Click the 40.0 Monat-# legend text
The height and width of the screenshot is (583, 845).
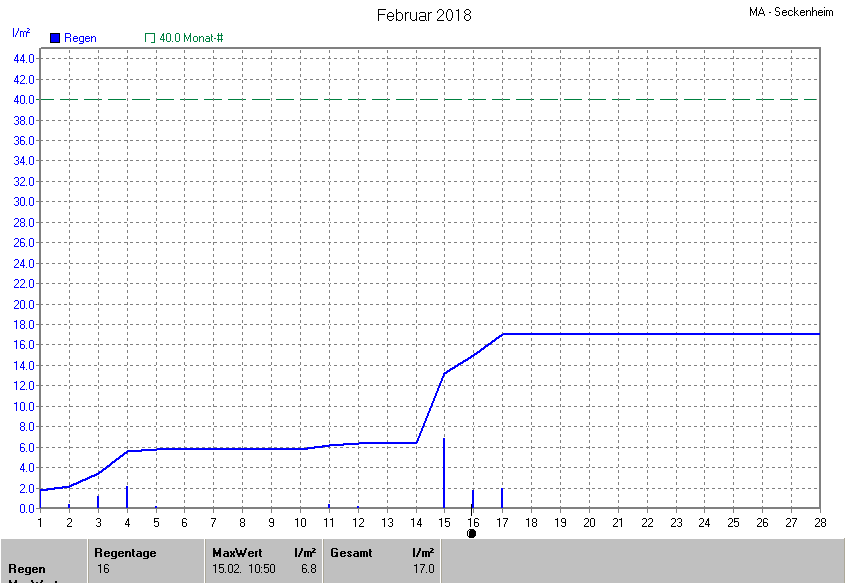tap(191, 38)
